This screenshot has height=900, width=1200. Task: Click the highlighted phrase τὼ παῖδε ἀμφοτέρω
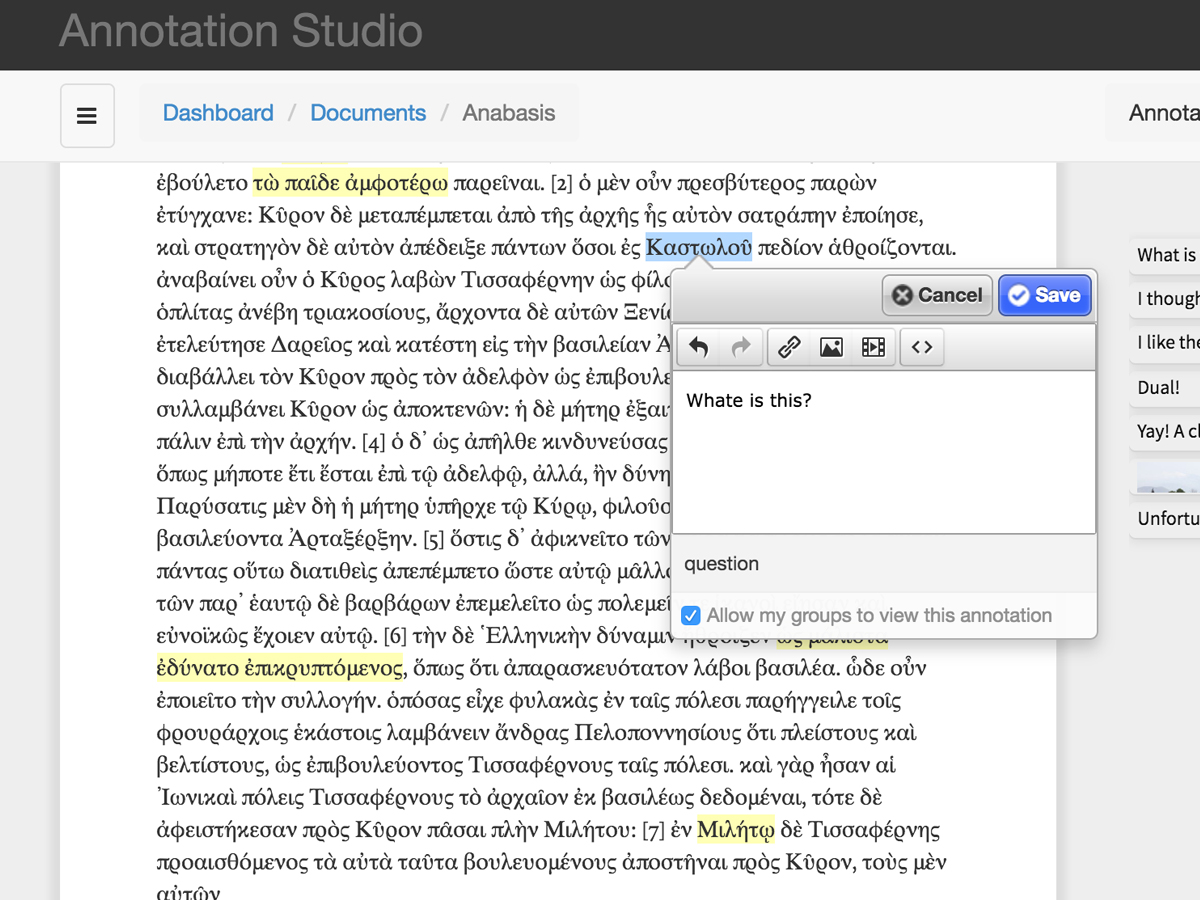click(350, 184)
